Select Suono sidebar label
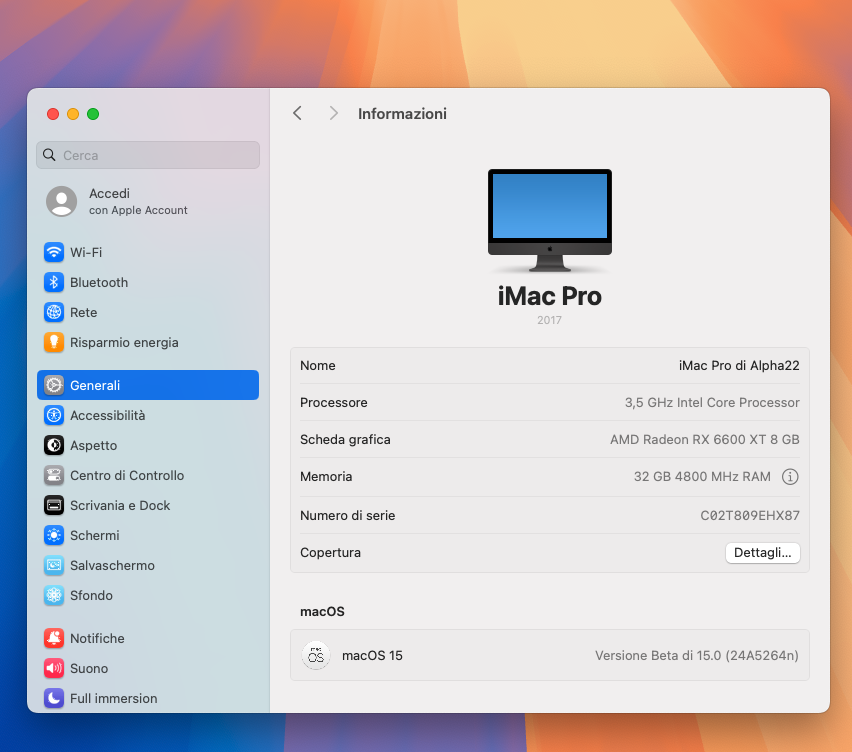Image resolution: width=852 pixels, height=752 pixels. [x=89, y=668]
